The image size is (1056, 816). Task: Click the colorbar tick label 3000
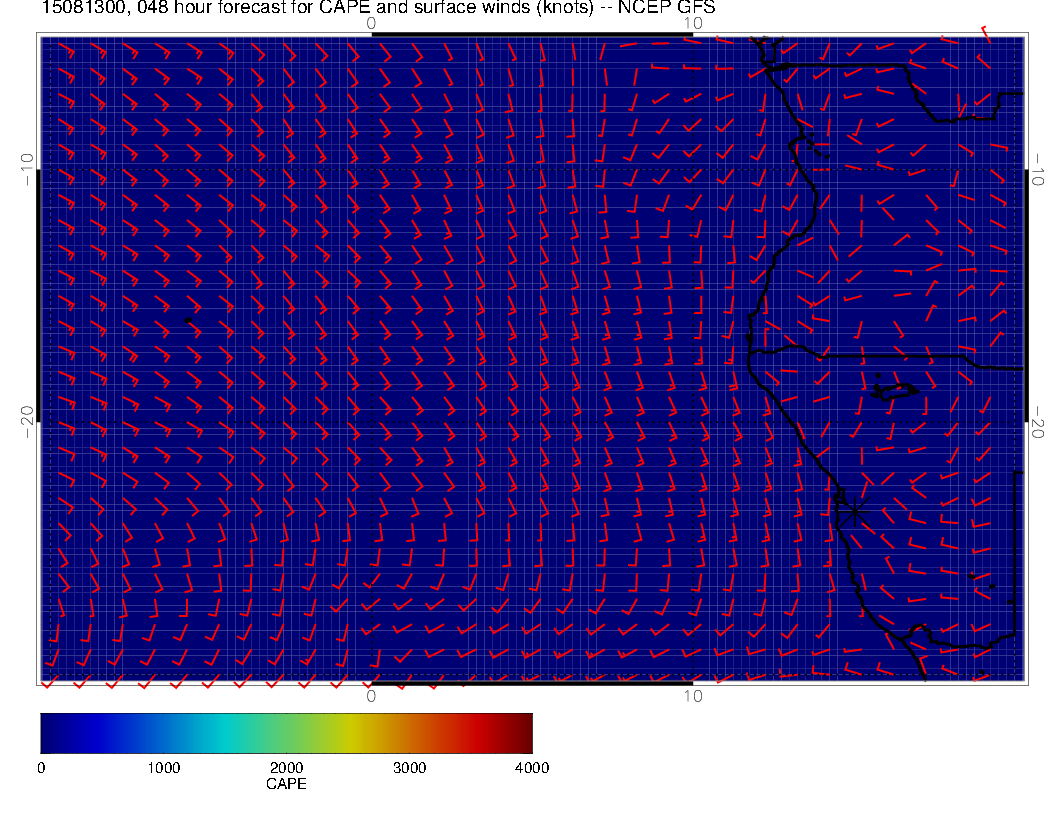(x=409, y=767)
